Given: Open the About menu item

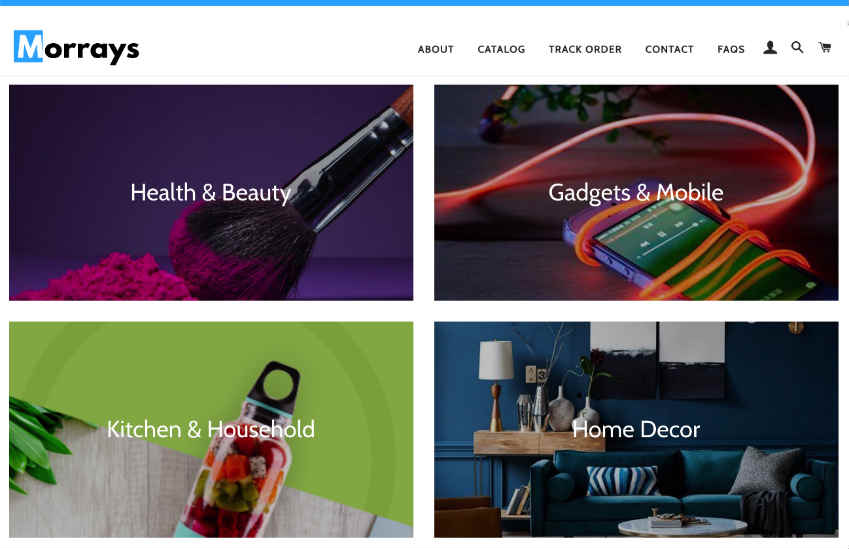Looking at the screenshot, I should (435, 49).
